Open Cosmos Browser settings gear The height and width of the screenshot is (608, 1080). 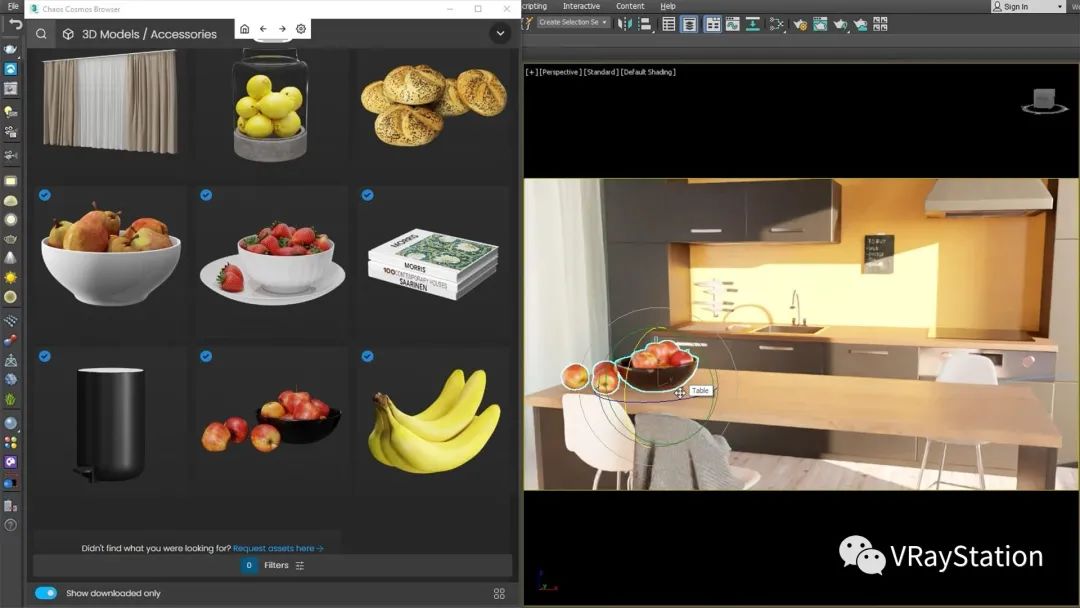(x=301, y=29)
